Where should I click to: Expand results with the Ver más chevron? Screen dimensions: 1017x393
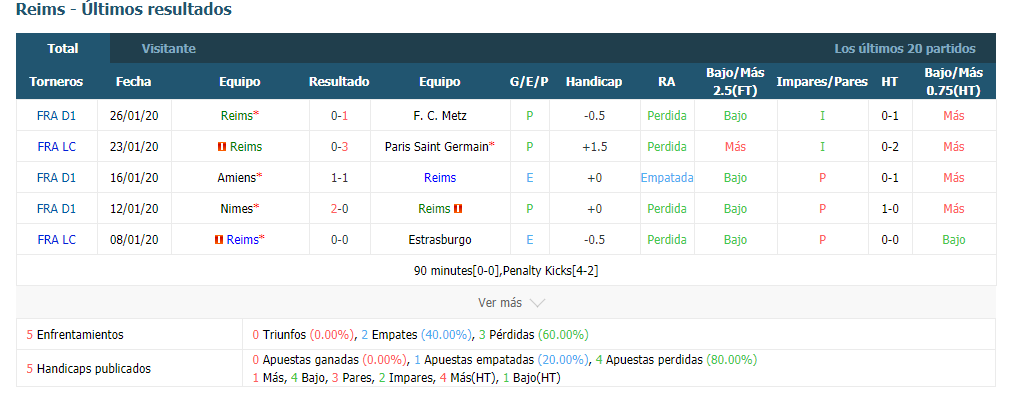537,303
